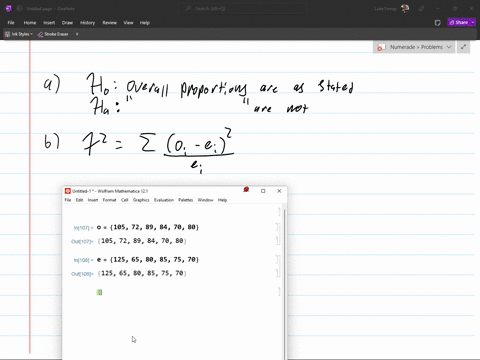Image resolution: width=480 pixels, height=360 pixels.
Task: Open Mathematica's Evaluation menu
Action: pos(164,200)
